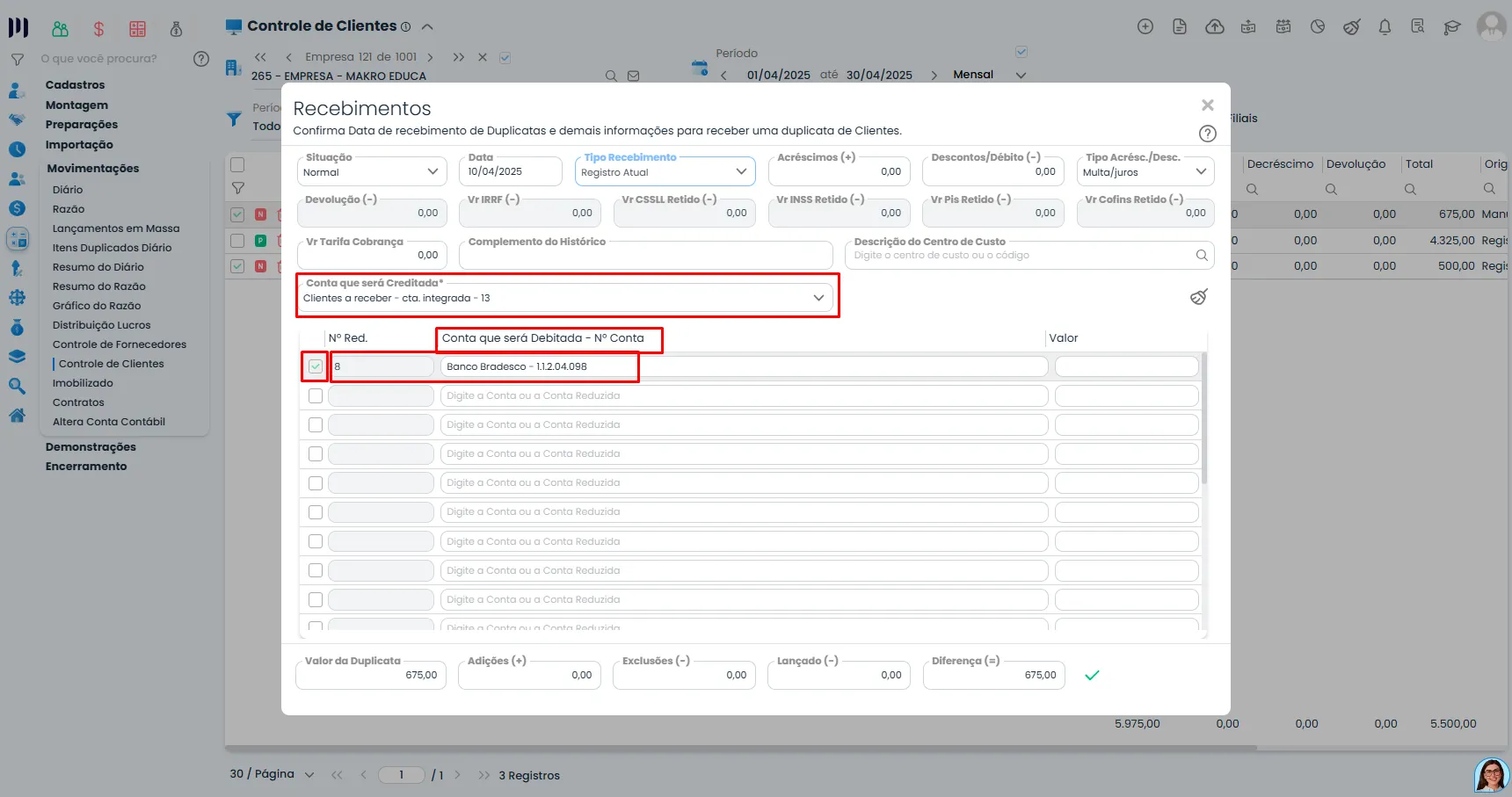Click the assistant avatar at bottom right
The image size is (1512, 797).
coord(1492,776)
